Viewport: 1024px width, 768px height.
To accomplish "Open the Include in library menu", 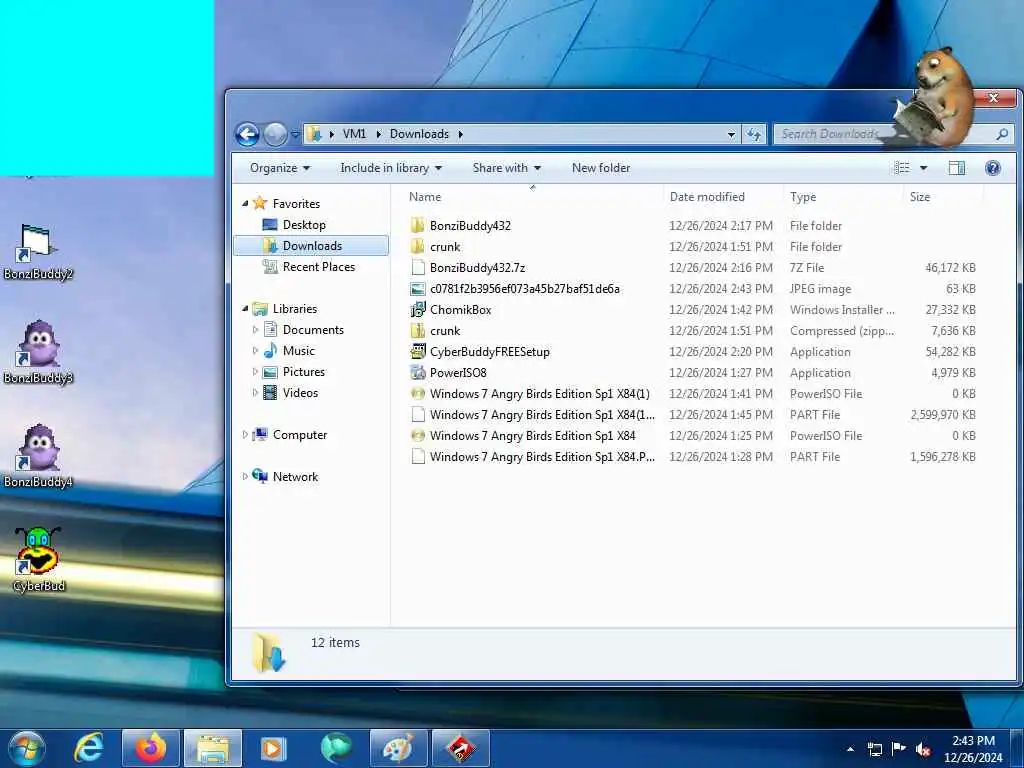I will pyautogui.click(x=391, y=168).
